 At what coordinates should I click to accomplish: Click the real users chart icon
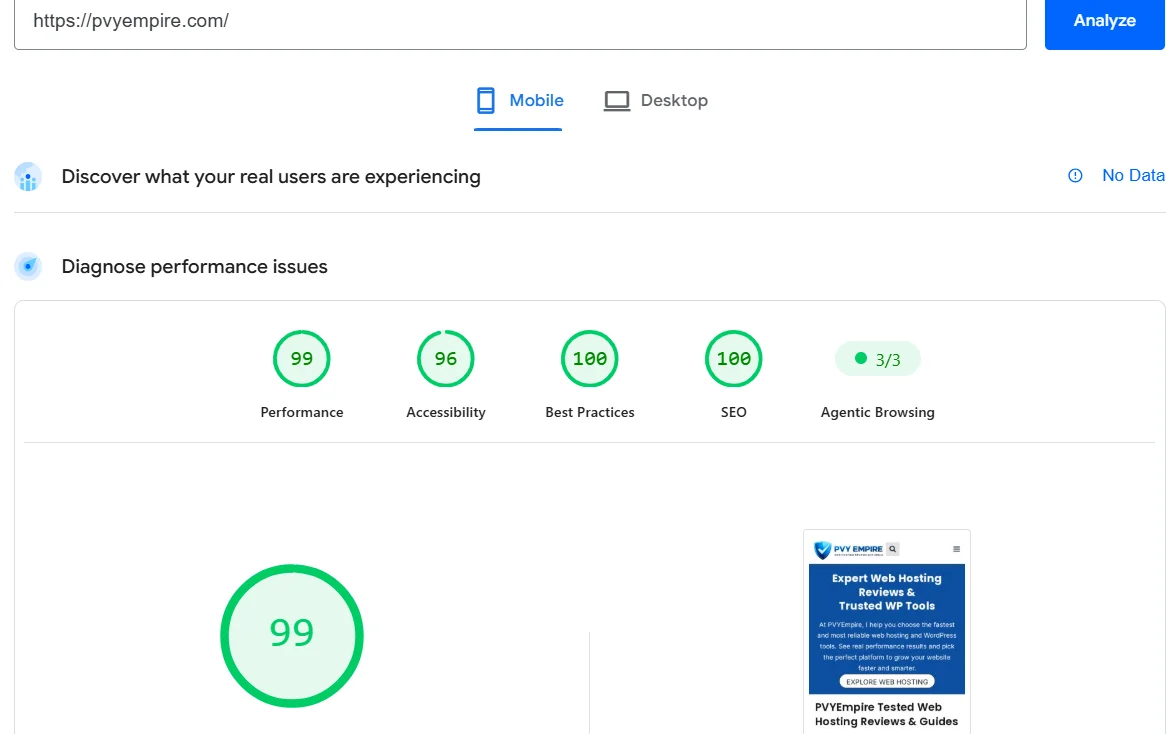[28, 177]
